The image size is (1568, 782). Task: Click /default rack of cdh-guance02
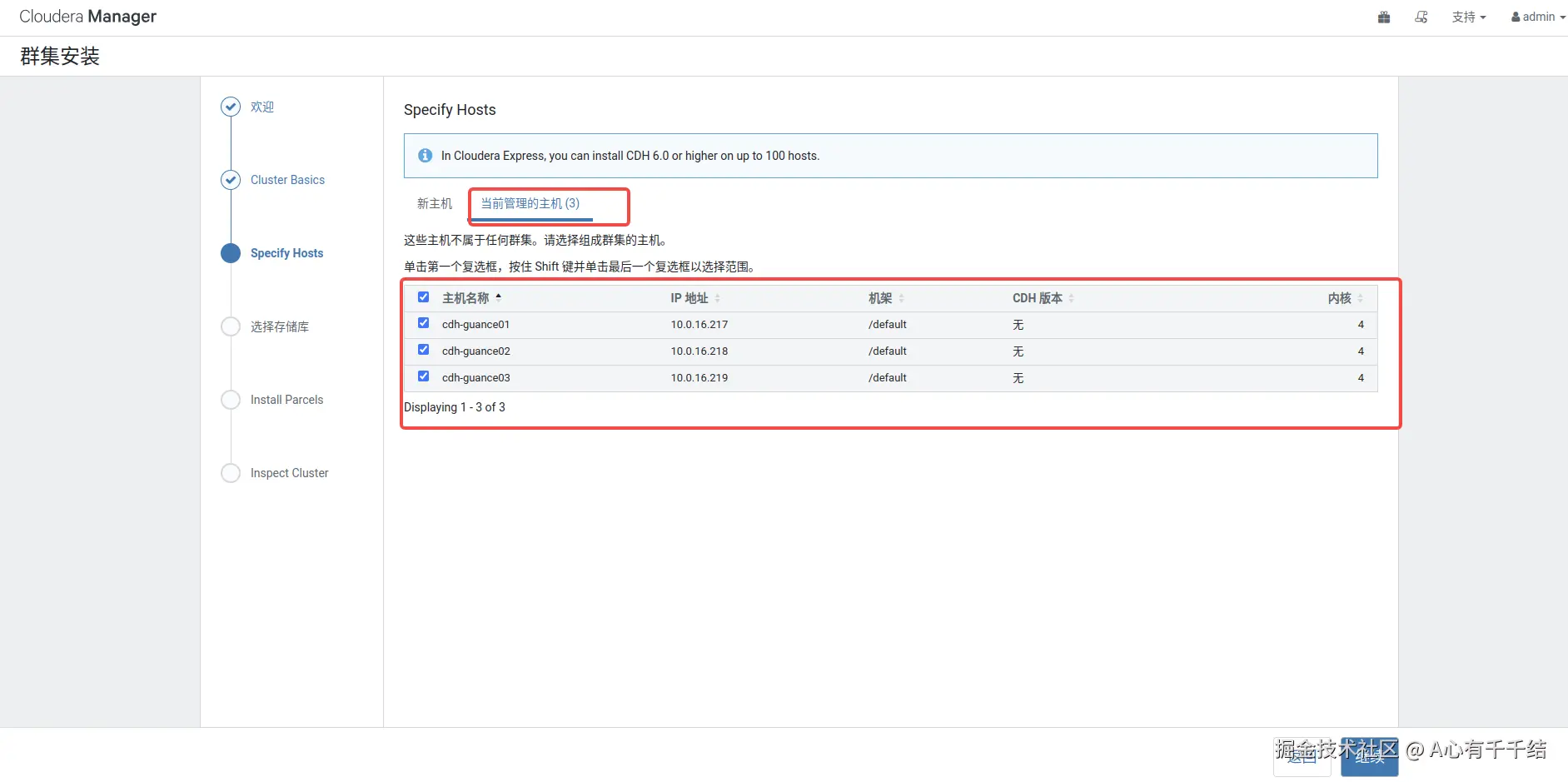point(888,351)
